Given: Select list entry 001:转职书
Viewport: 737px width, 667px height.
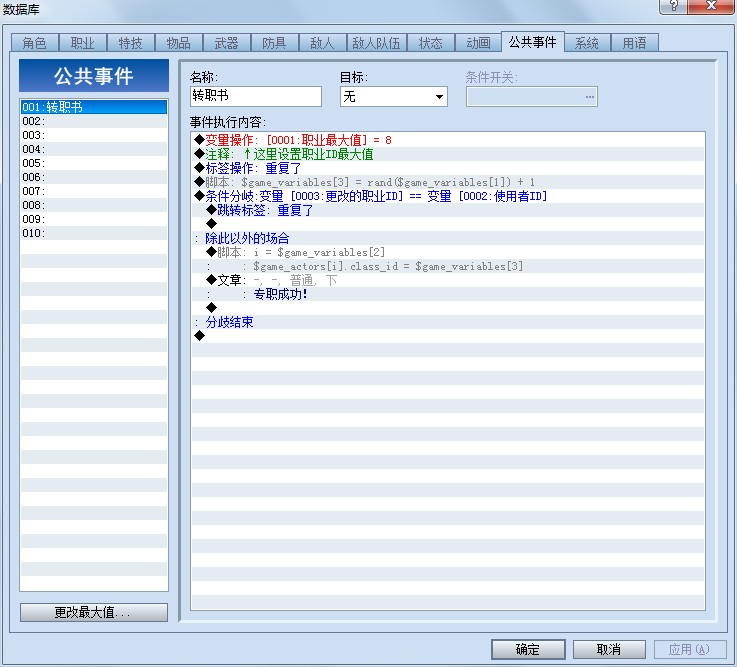Looking at the screenshot, I should [94, 107].
